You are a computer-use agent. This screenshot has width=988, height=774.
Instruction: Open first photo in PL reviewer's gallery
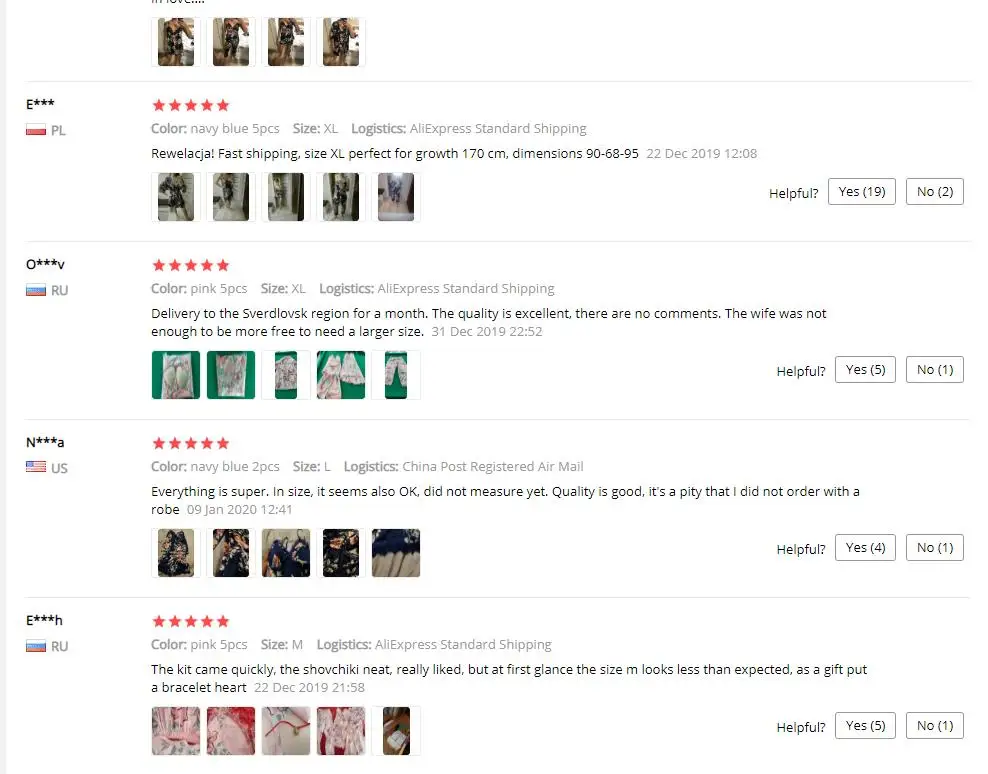click(x=176, y=197)
